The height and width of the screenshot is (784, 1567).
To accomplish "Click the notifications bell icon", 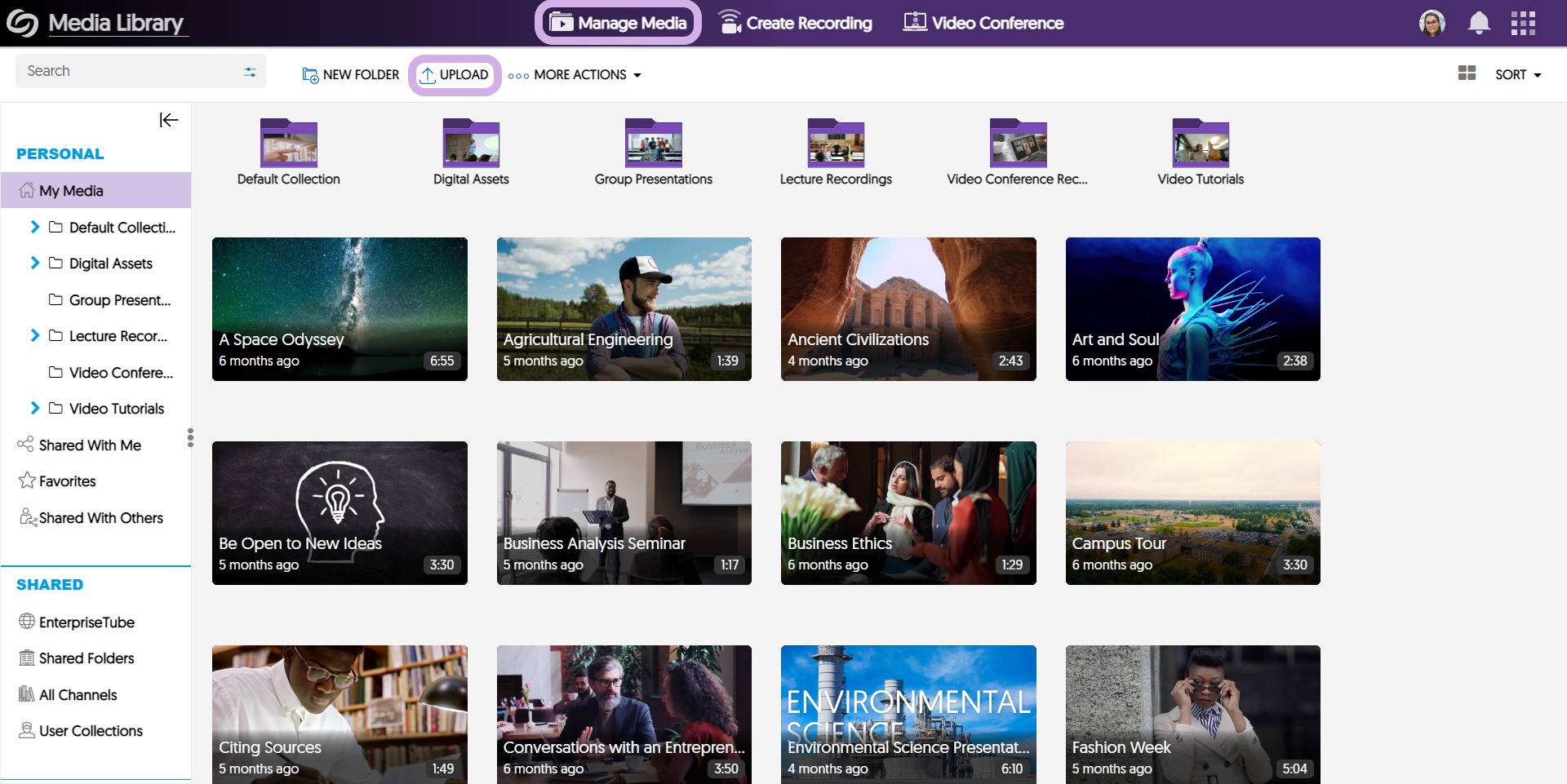I will (1478, 23).
